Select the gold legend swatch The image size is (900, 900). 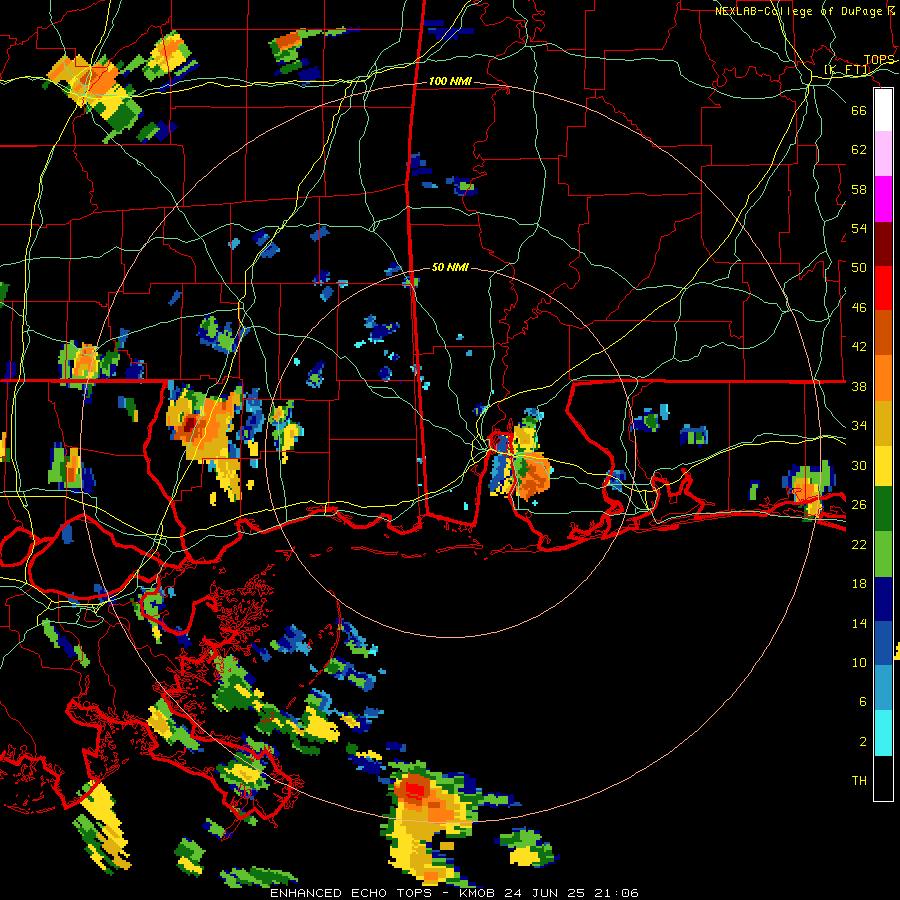coord(883,423)
